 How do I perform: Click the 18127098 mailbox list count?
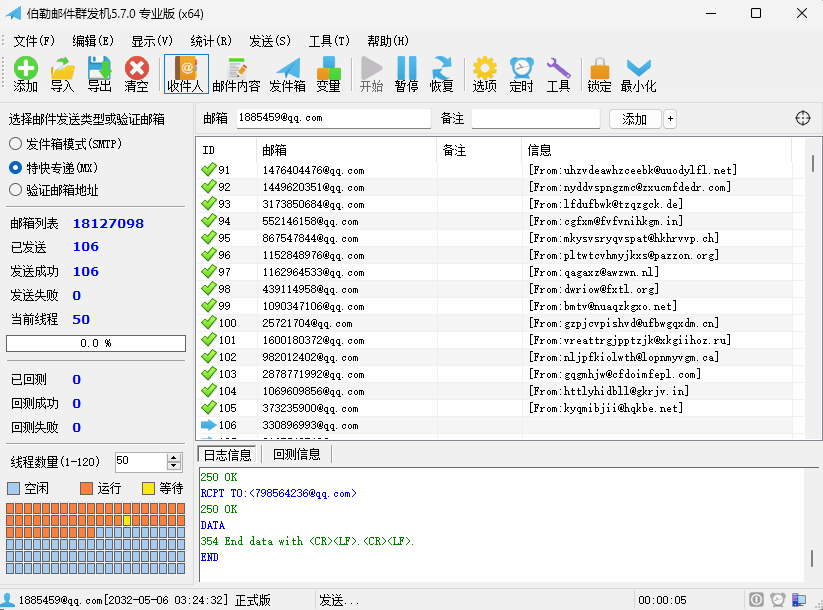[x=108, y=224]
